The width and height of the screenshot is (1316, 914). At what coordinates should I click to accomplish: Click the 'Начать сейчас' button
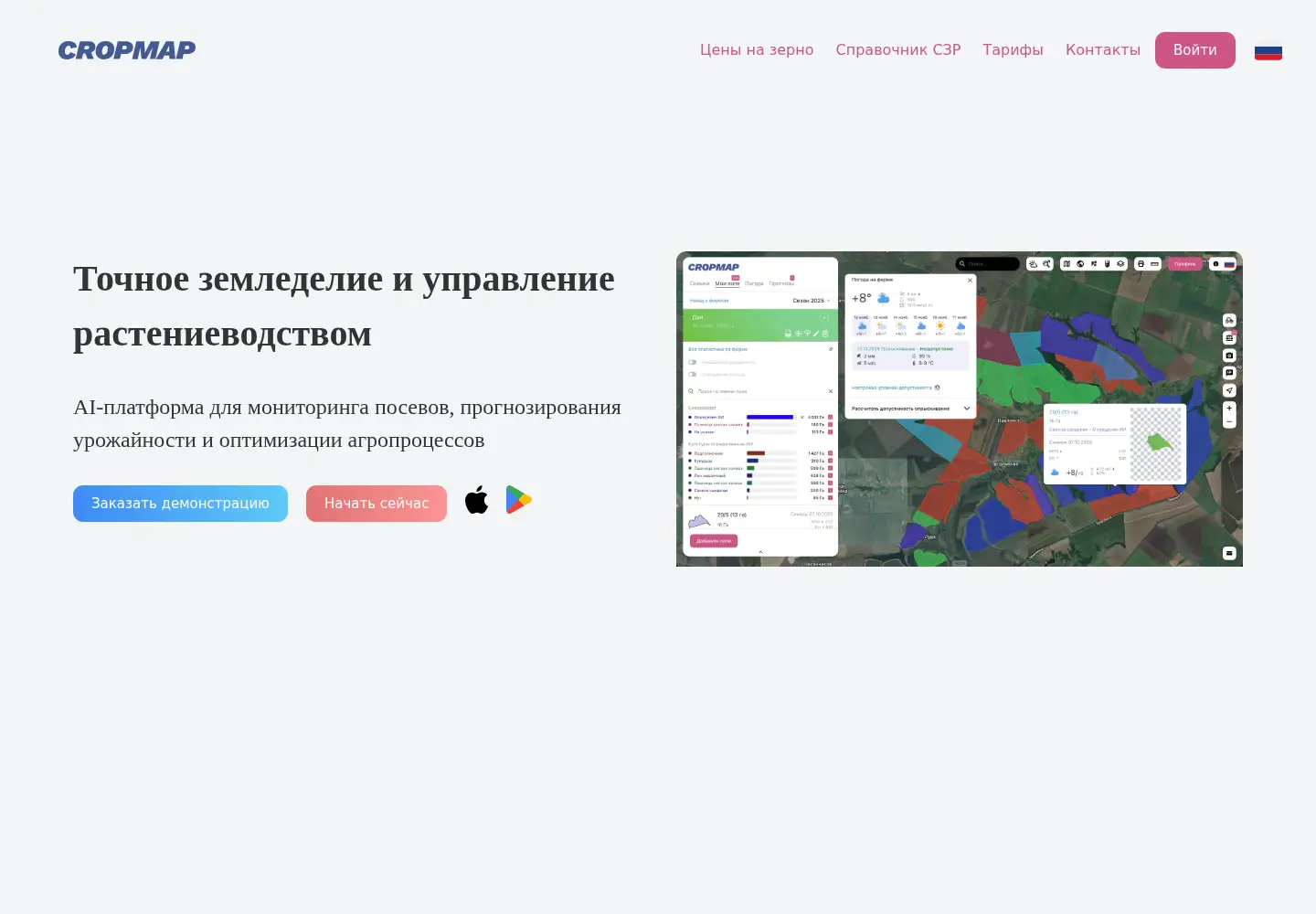[377, 504]
